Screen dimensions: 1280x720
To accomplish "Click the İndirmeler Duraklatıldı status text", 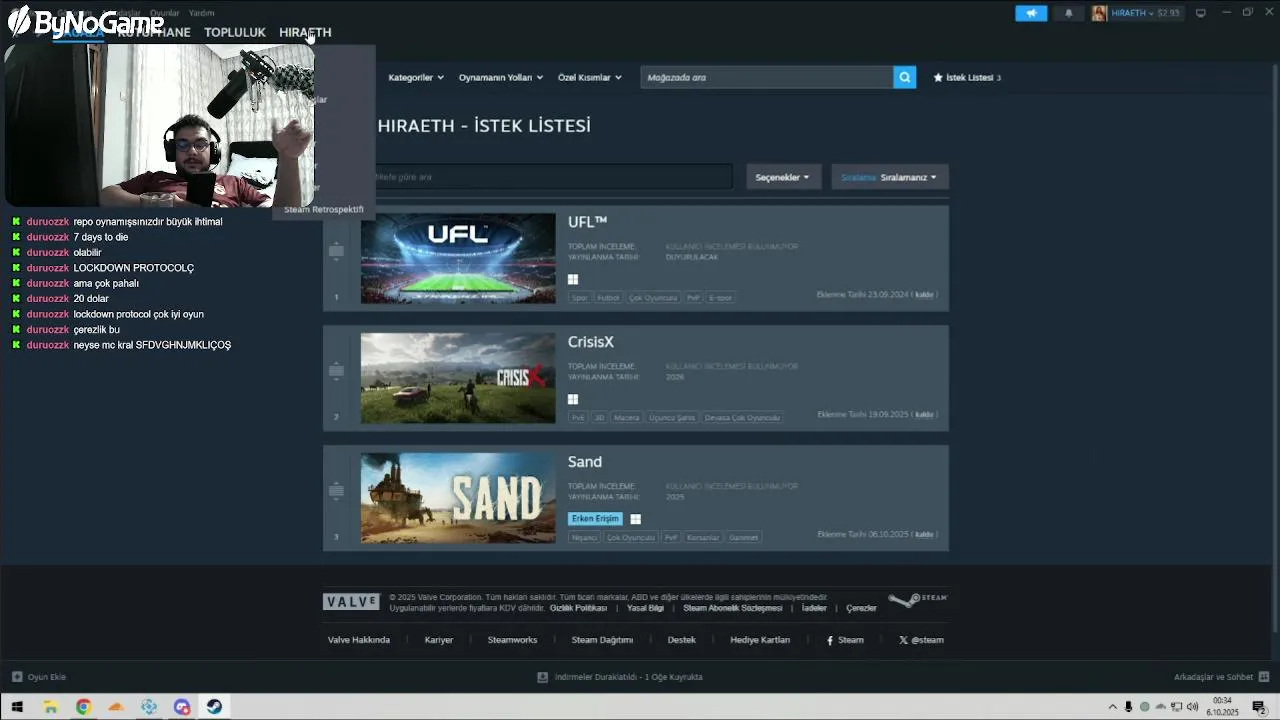I will (628, 677).
